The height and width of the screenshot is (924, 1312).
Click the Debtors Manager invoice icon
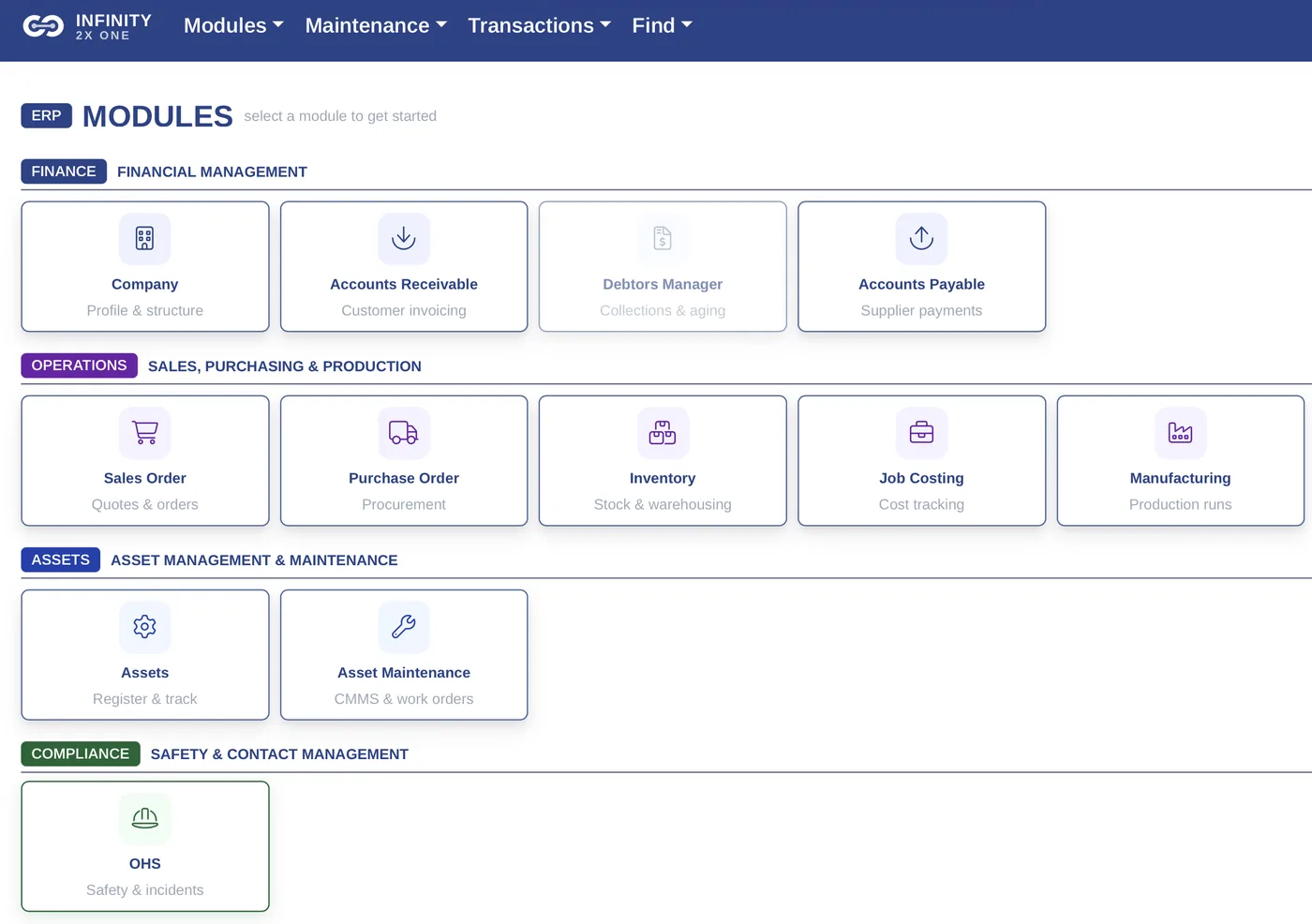(x=663, y=239)
